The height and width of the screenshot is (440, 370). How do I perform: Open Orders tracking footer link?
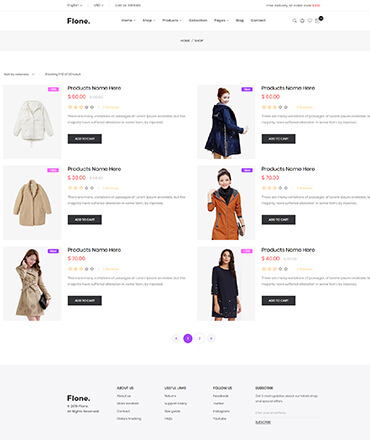click(129, 419)
